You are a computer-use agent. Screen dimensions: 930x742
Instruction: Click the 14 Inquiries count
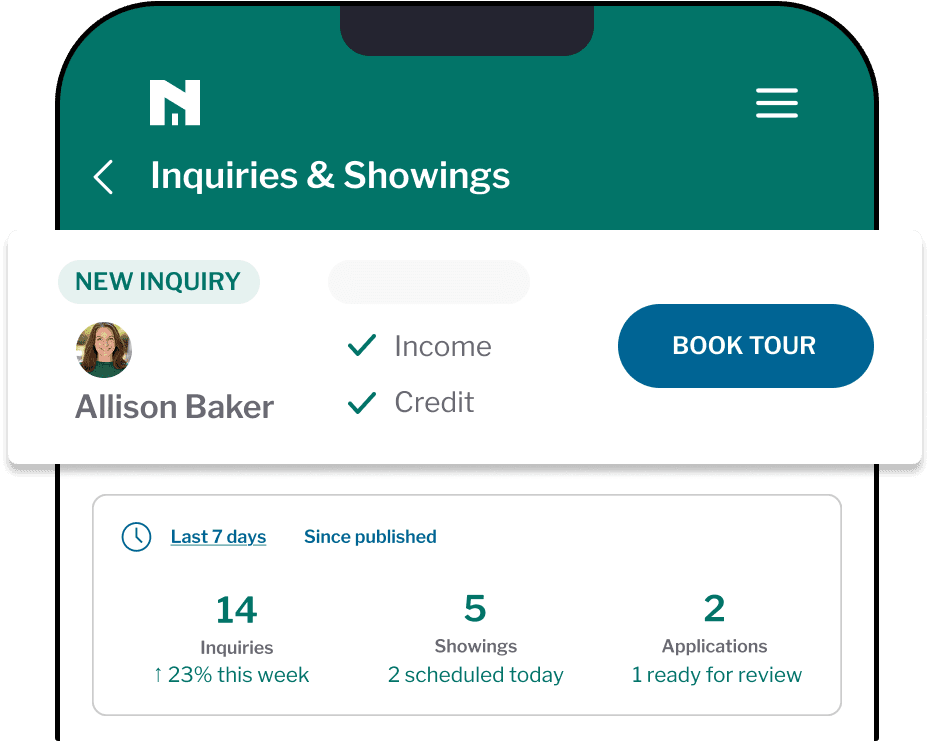coord(236,610)
